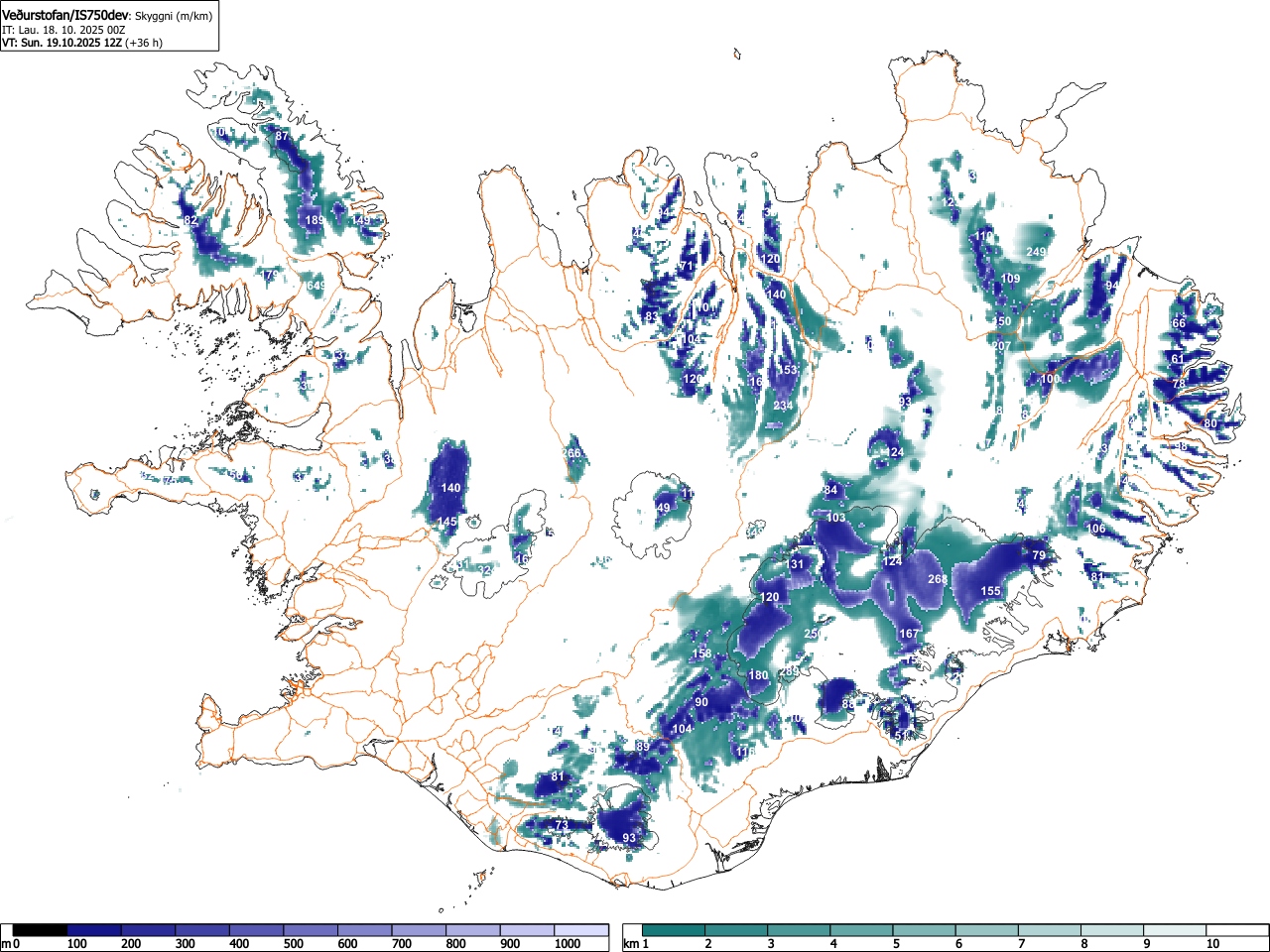Click the 268 value on Vatnajökull
Screen dimensions: 1270x952
[937, 579]
